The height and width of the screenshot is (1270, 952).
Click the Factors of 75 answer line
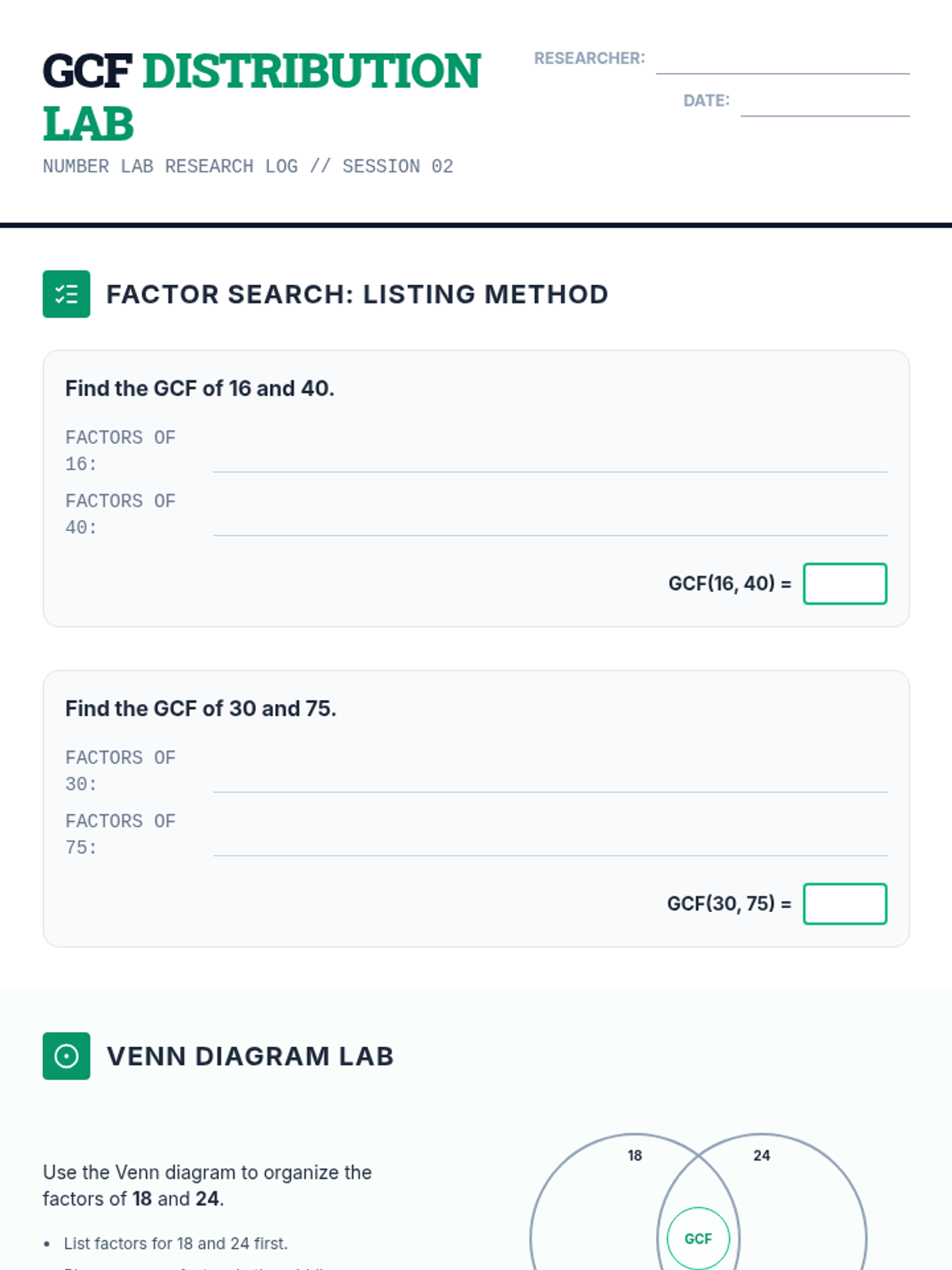coord(550,844)
